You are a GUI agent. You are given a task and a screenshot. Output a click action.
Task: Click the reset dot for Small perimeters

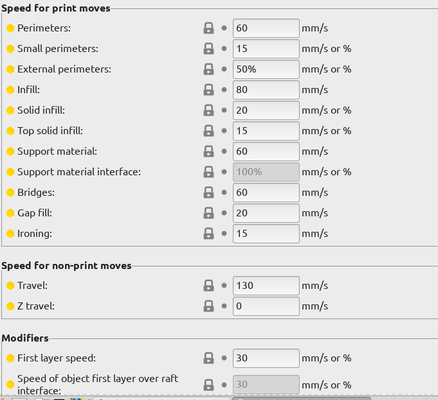(224, 49)
